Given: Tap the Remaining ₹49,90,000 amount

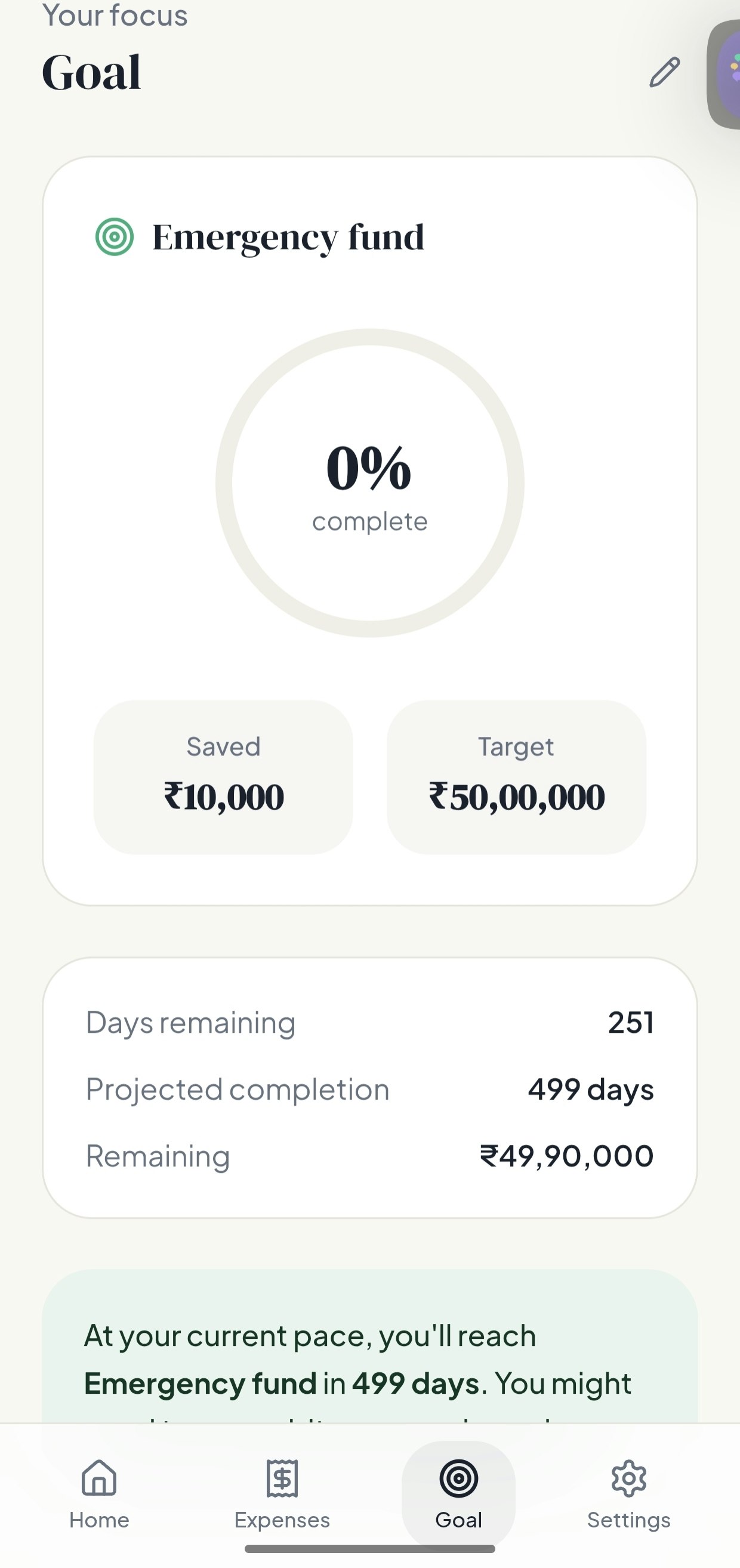Looking at the screenshot, I should pyautogui.click(x=566, y=1156).
